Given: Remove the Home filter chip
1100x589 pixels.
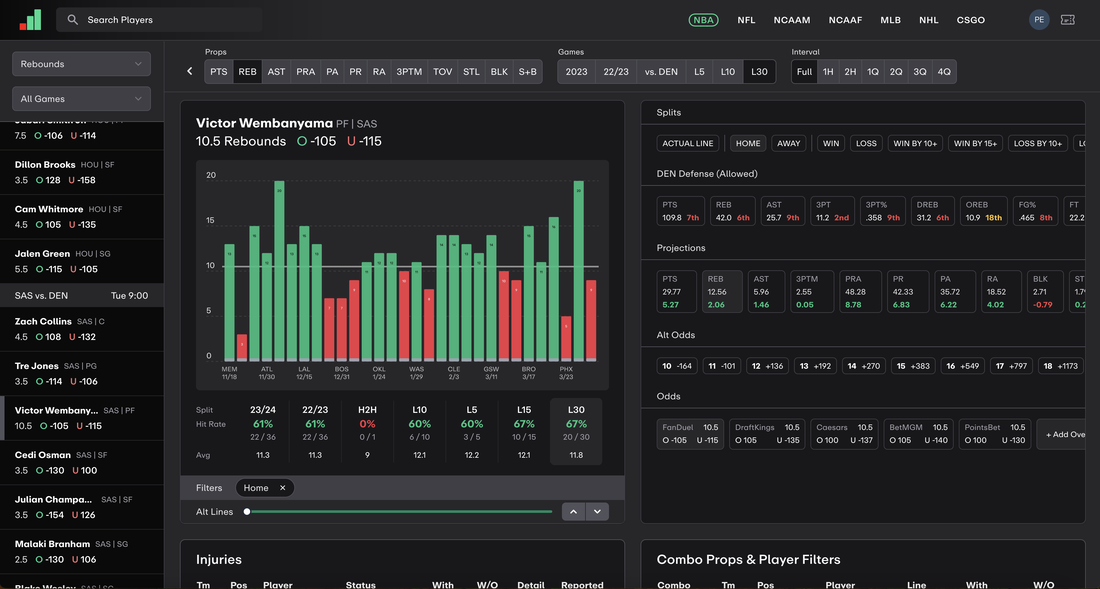Looking at the screenshot, I should [x=282, y=488].
